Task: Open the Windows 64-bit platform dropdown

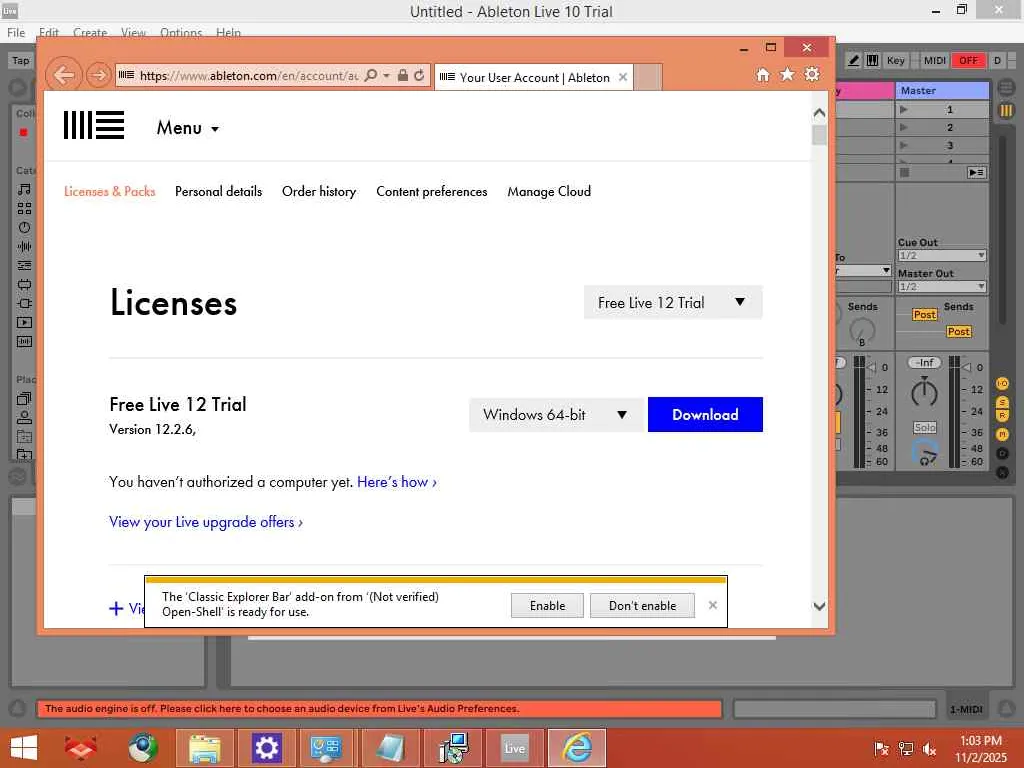Action: coord(556,415)
